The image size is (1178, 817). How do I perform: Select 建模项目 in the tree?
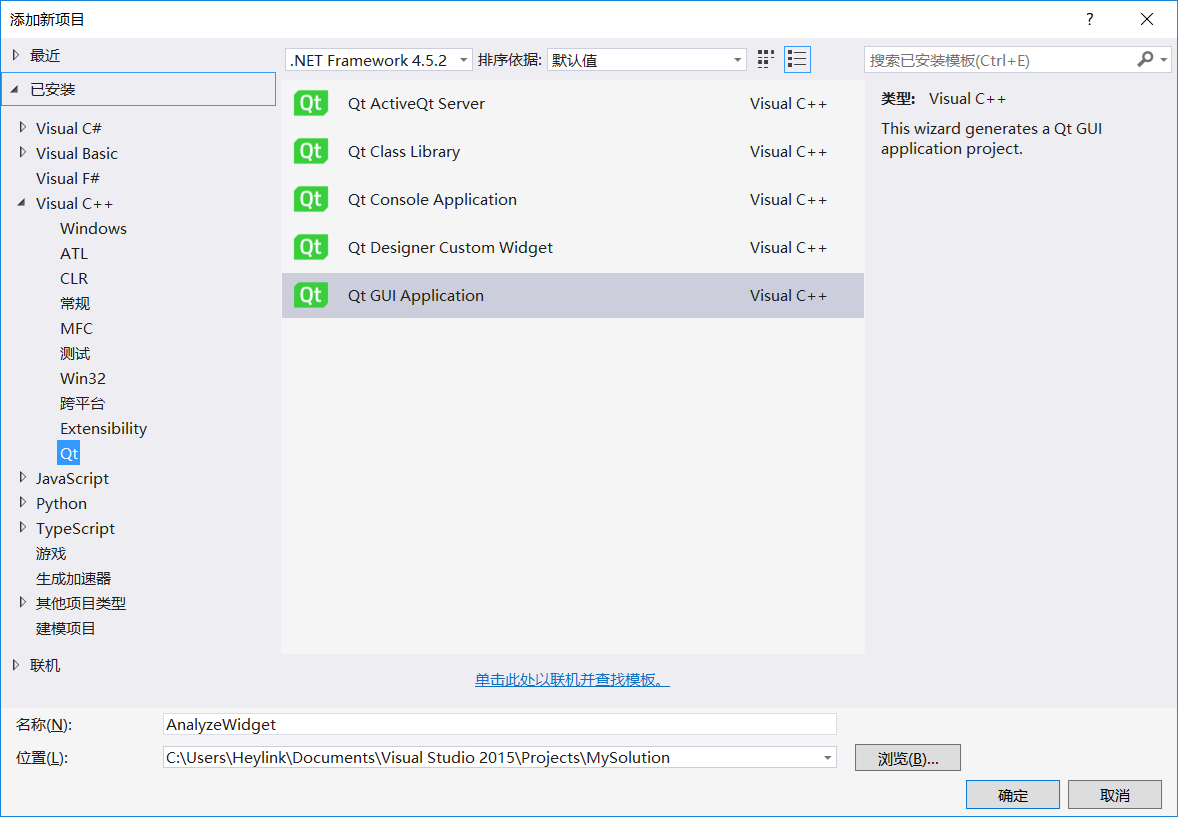pos(66,628)
